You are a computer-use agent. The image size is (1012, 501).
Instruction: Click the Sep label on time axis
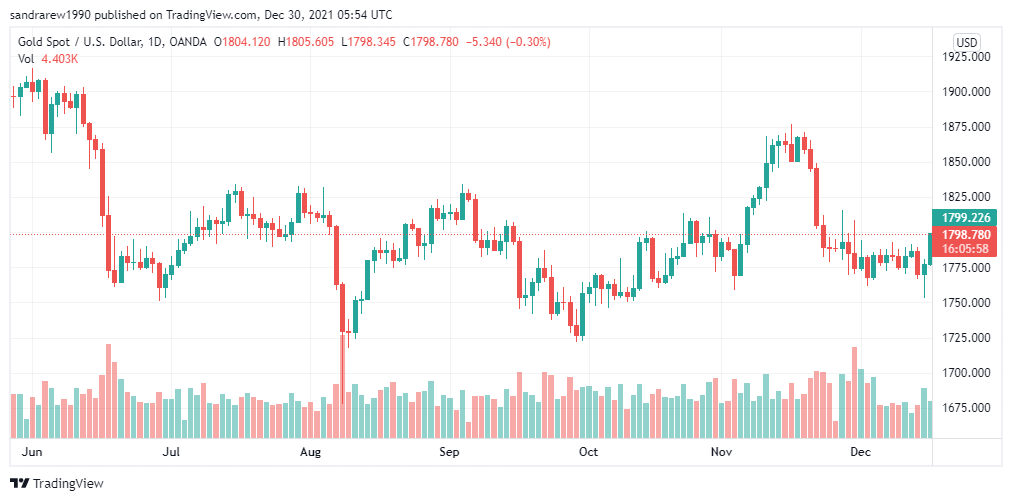click(x=449, y=452)
